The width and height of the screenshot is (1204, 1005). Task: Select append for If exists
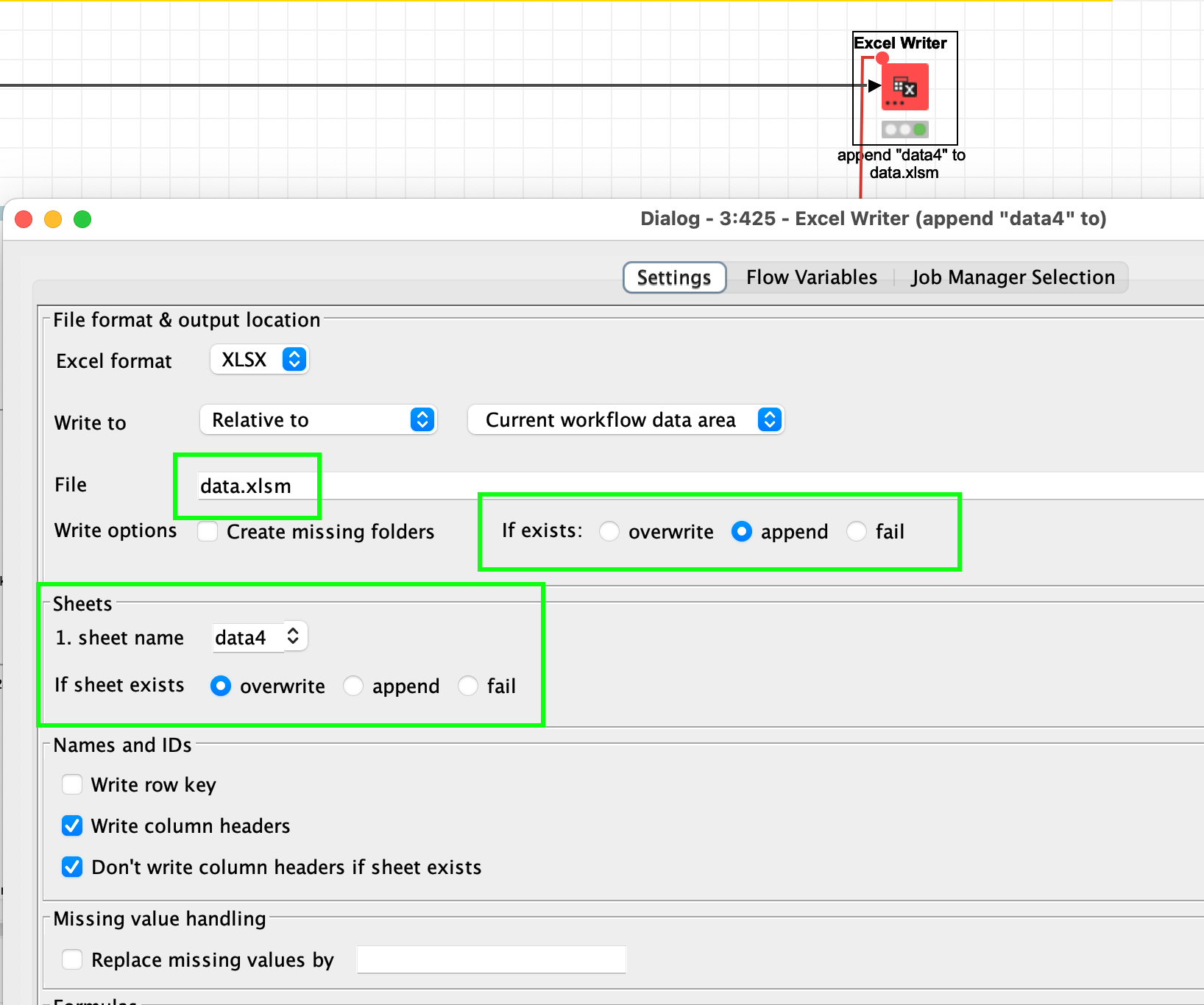click(x=742, y=531)
